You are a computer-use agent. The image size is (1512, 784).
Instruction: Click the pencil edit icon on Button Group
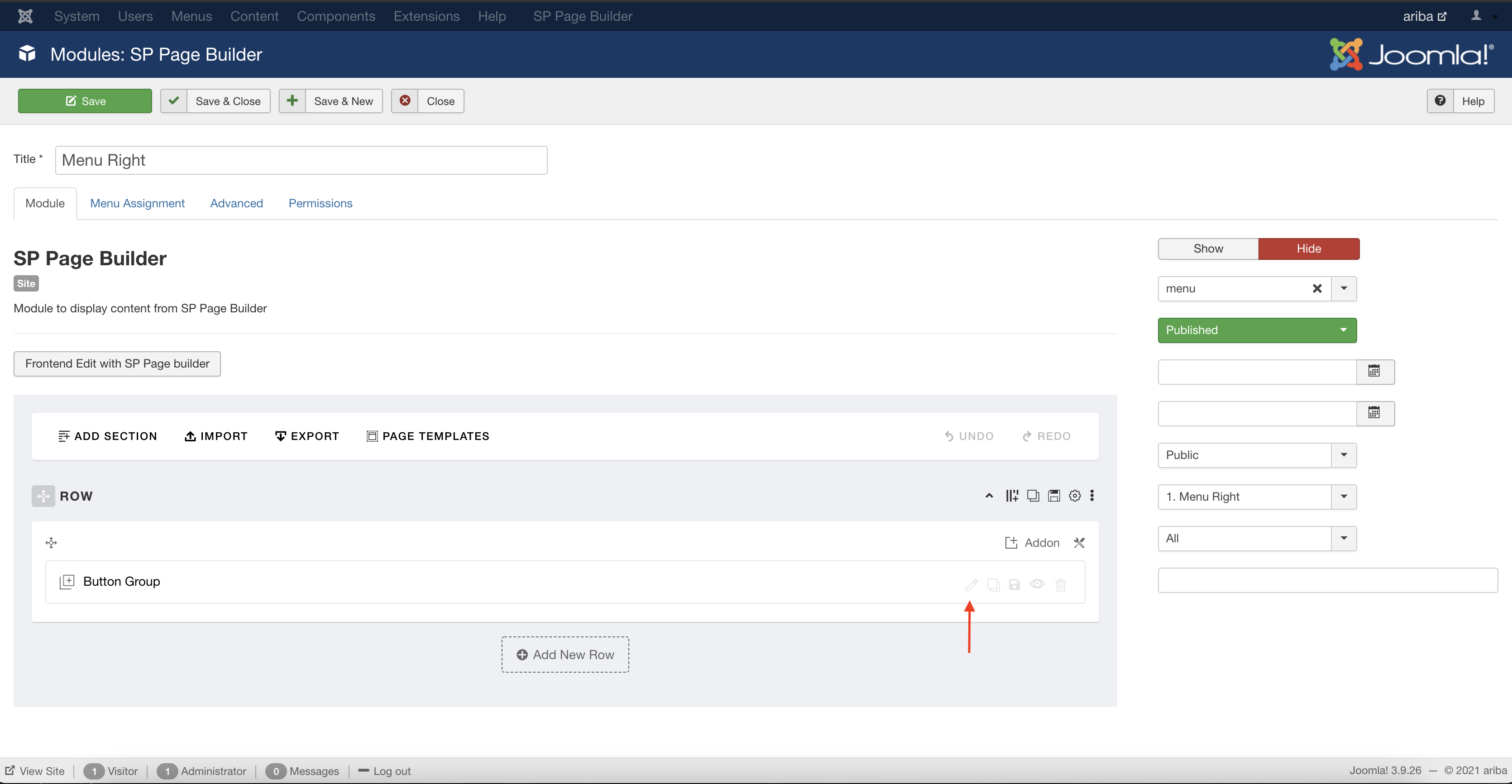click(x=971, y=584)
